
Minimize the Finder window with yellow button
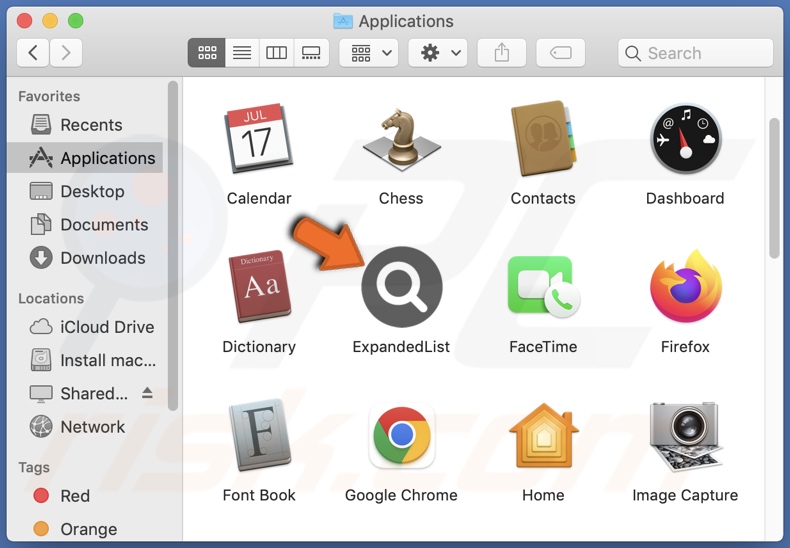[50, 21]
